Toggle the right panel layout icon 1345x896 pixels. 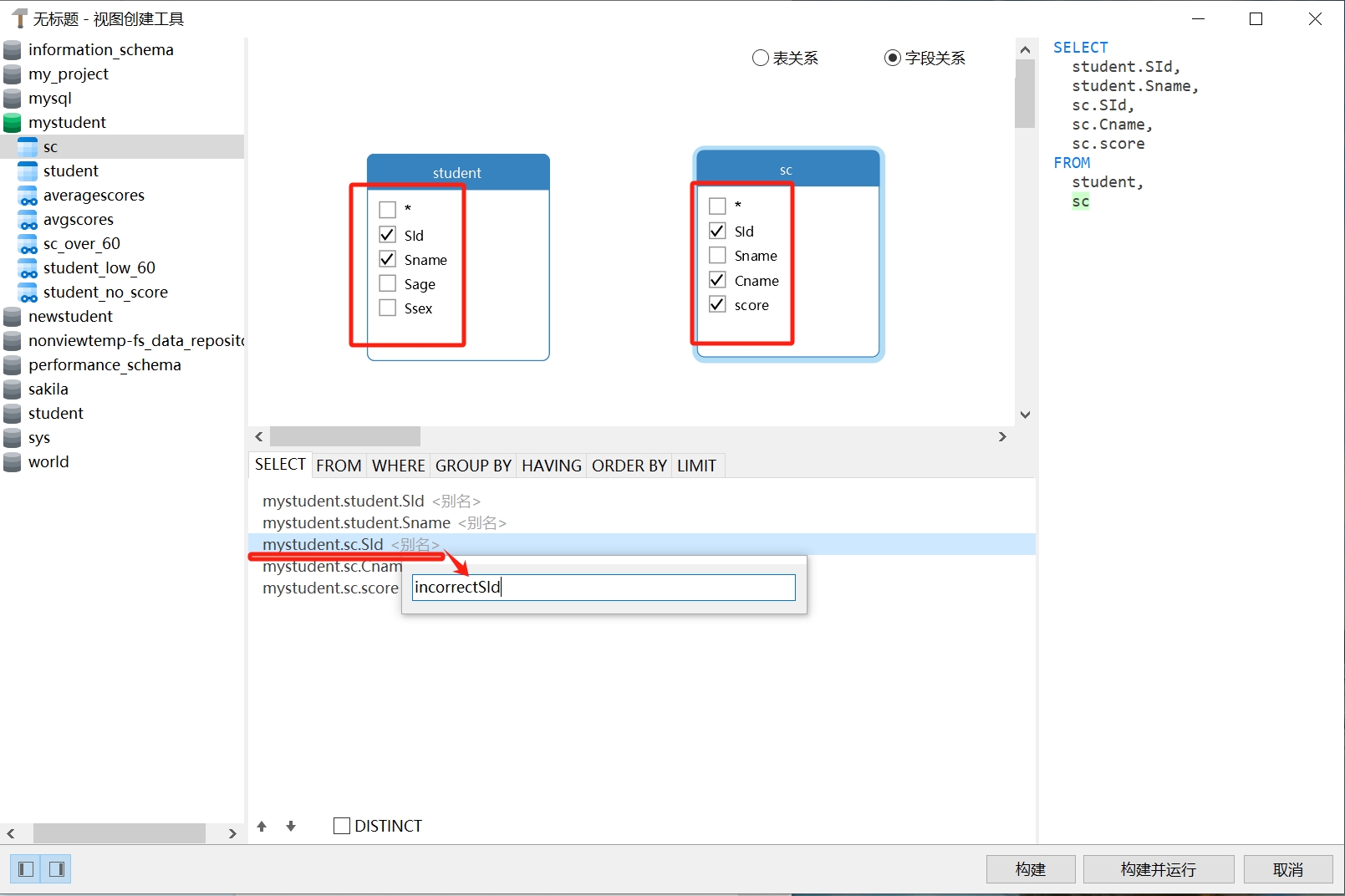(57, 869)
